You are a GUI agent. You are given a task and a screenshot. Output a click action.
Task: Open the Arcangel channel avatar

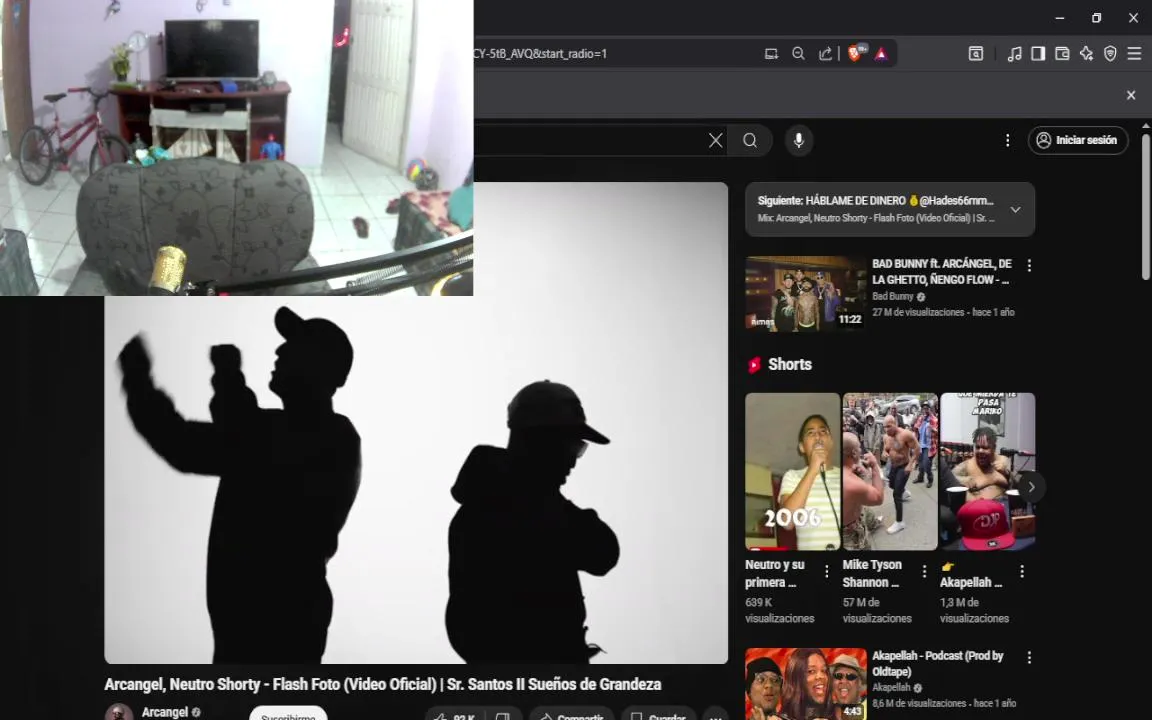point(118,712)
